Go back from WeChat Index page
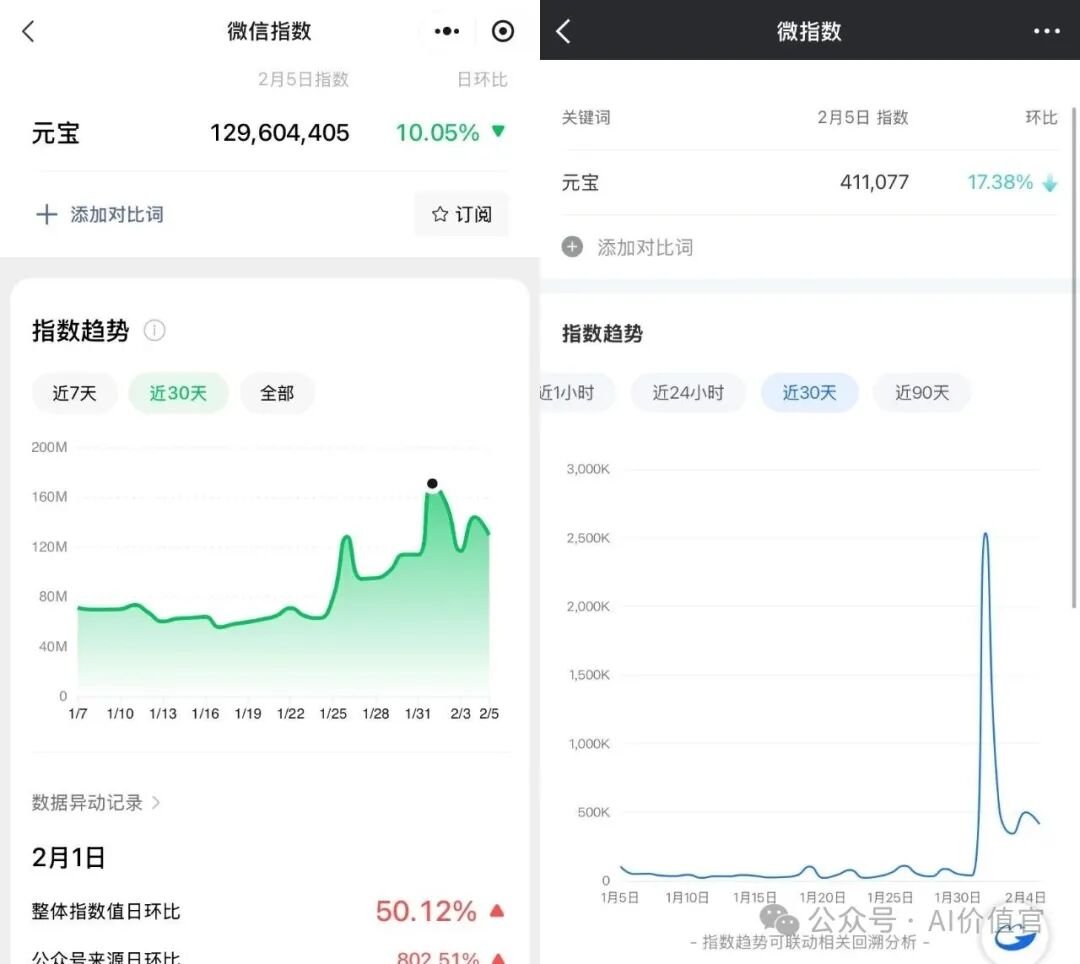The height and width of the screenshot is (964, 1080). click(x=28, y=31)
